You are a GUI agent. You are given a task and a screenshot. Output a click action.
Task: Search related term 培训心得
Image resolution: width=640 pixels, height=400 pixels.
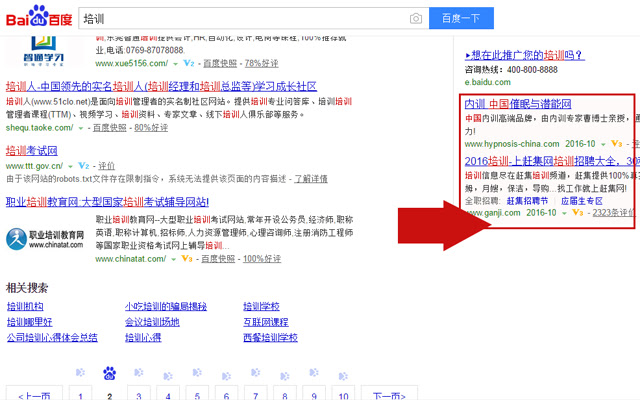[x=143, y=338]
